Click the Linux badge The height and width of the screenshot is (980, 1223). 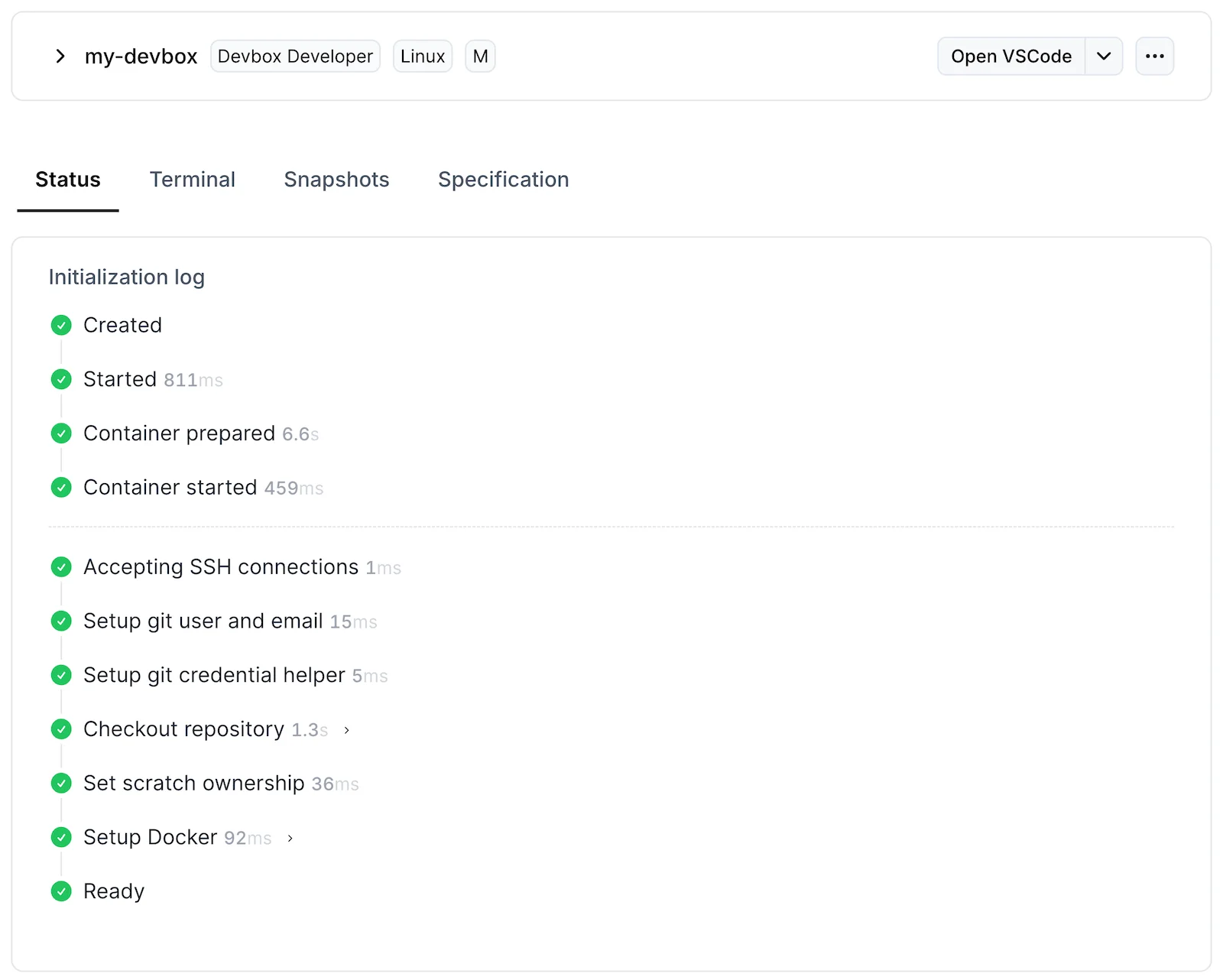point(423,57)
